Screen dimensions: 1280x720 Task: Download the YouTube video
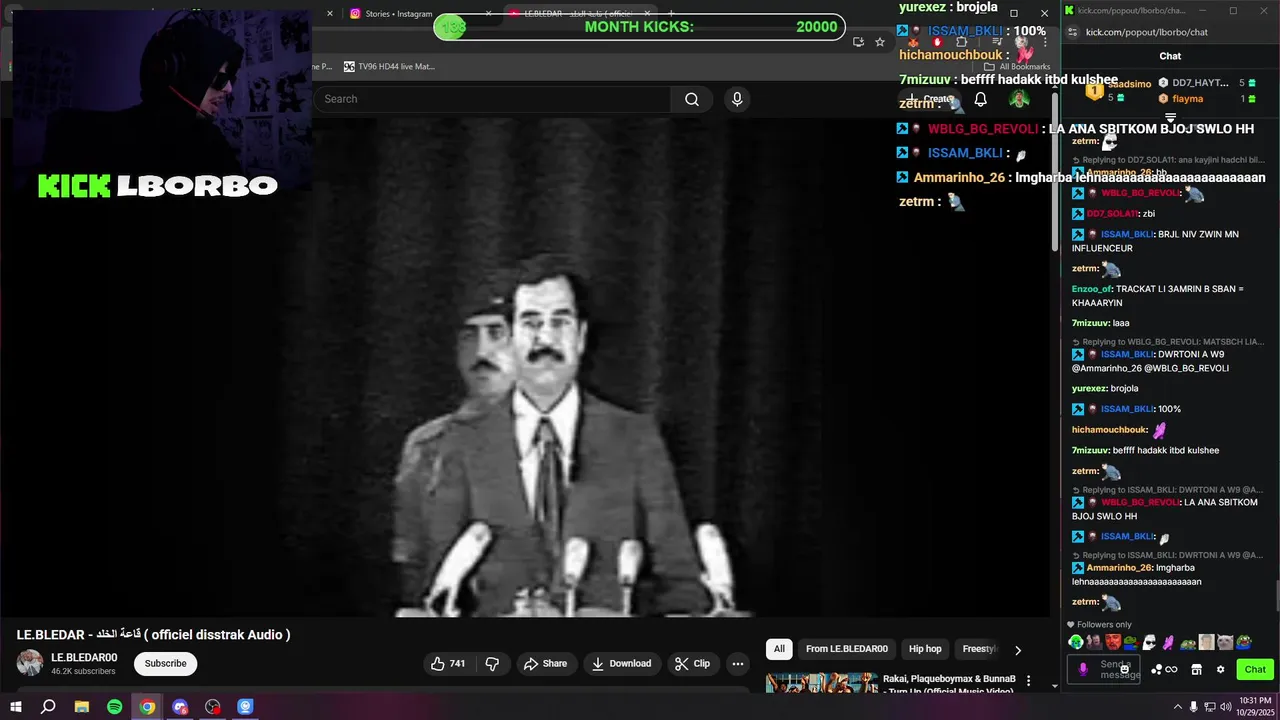tap(621, 663)
